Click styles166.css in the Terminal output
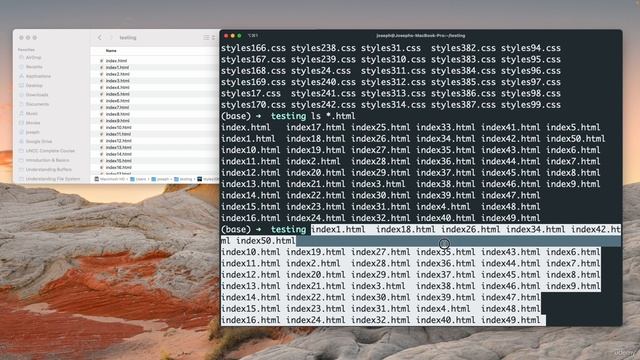Screen dimensions: 640x360 point(253,48)
